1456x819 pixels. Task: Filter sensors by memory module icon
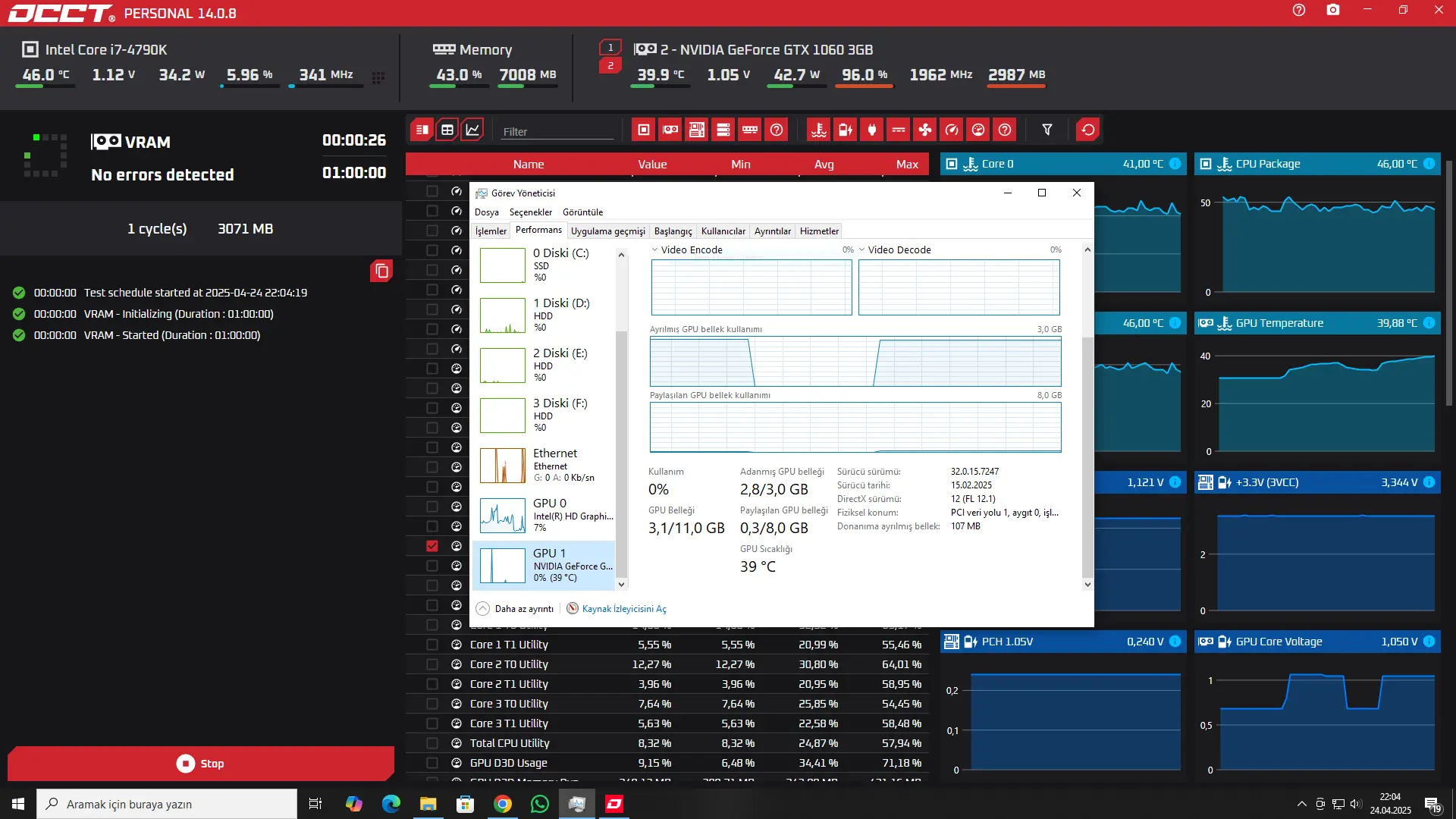pos(750,130)
